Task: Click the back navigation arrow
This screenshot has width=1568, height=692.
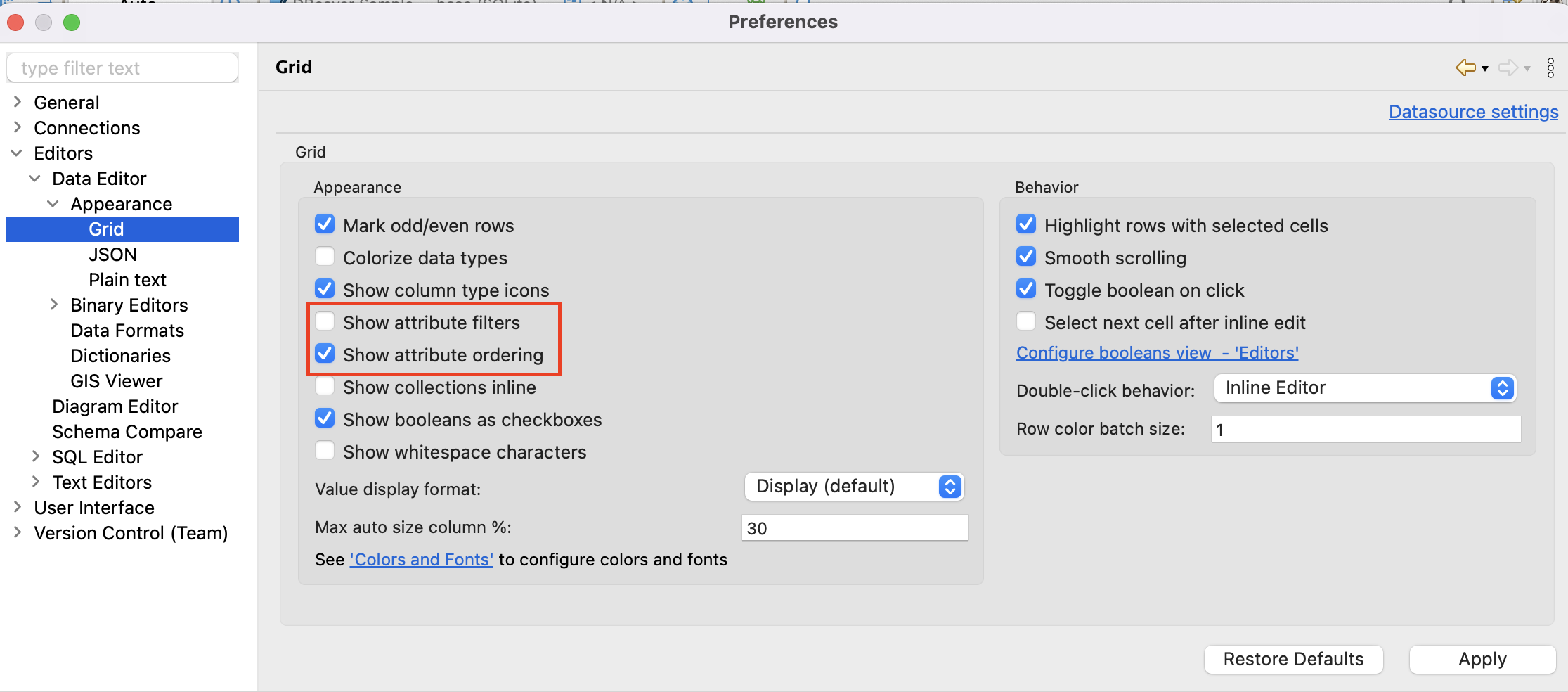Action: [x=1467, y=68]
